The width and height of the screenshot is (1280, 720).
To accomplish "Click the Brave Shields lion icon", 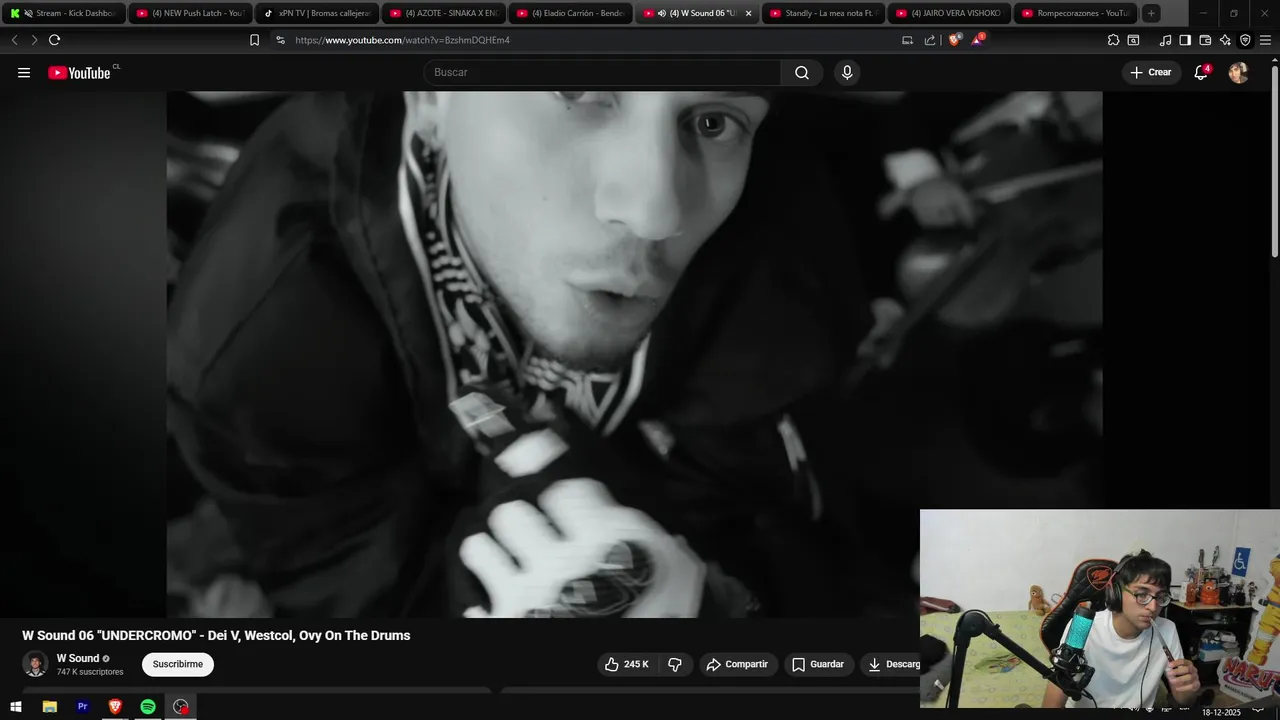I will [954, 40].
